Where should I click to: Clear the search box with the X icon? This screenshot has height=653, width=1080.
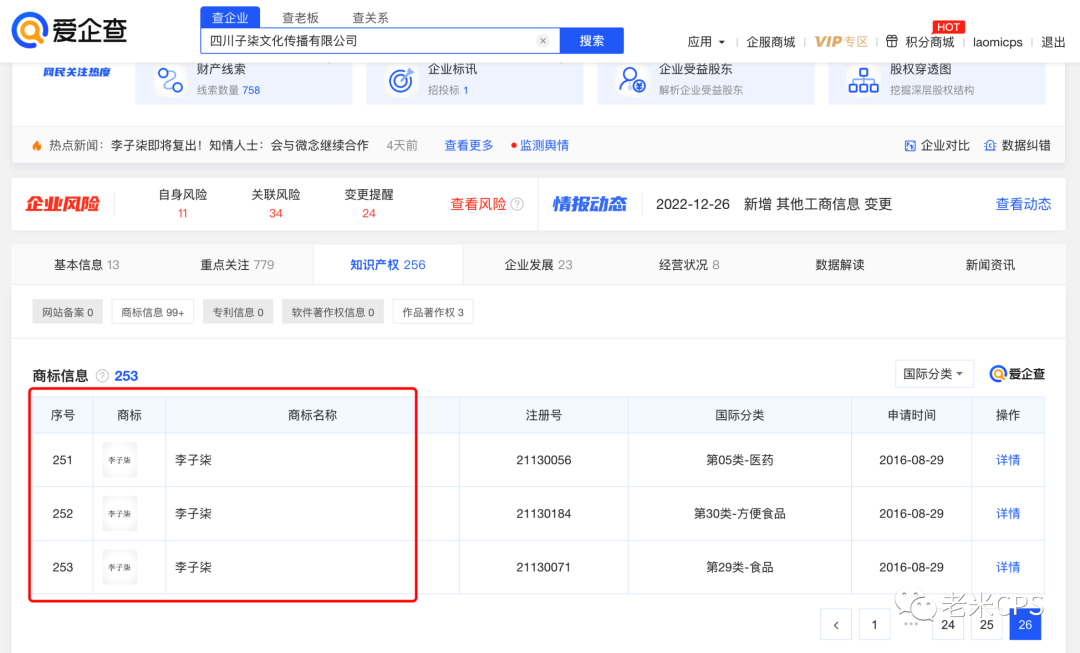tap(543, 41)
